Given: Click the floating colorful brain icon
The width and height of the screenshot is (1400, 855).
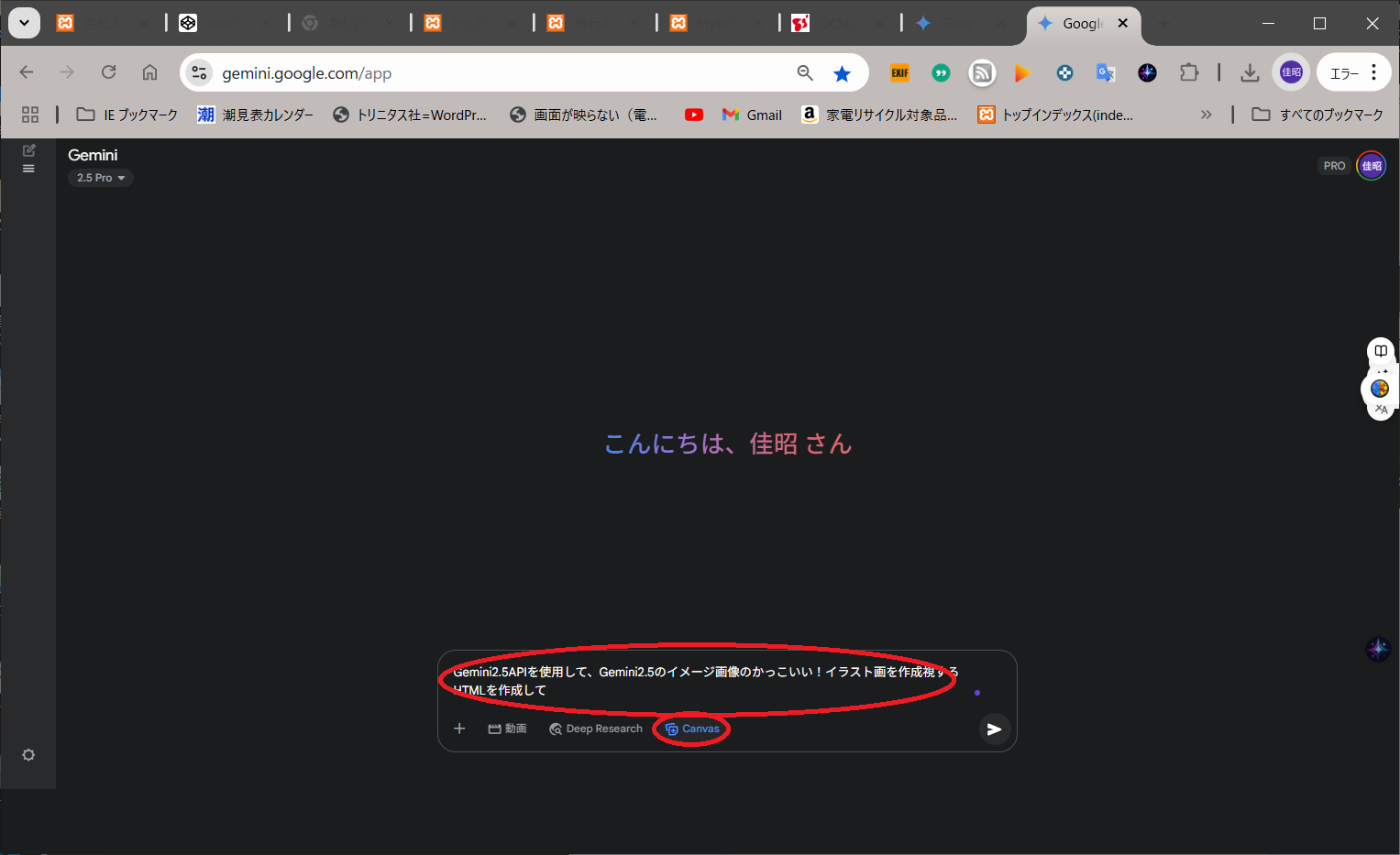Looking at the screenshot, I should [1380, 389].
